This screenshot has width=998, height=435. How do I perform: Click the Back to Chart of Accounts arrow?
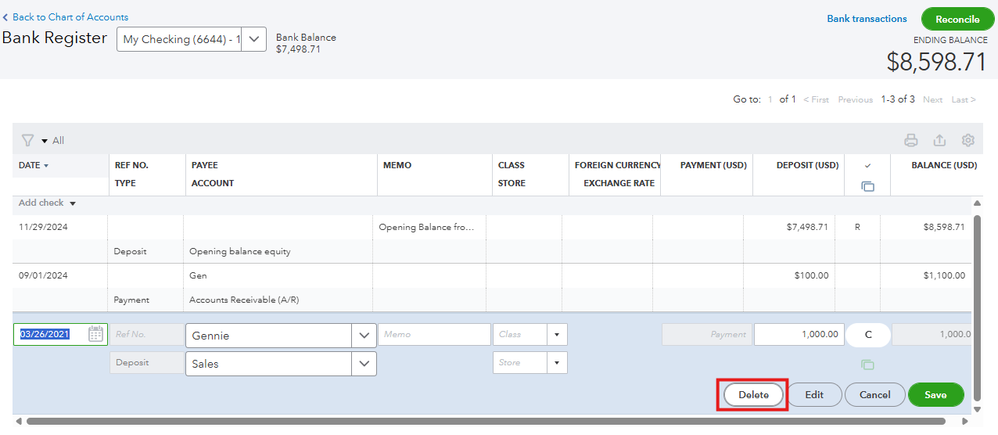click(7, 17)
